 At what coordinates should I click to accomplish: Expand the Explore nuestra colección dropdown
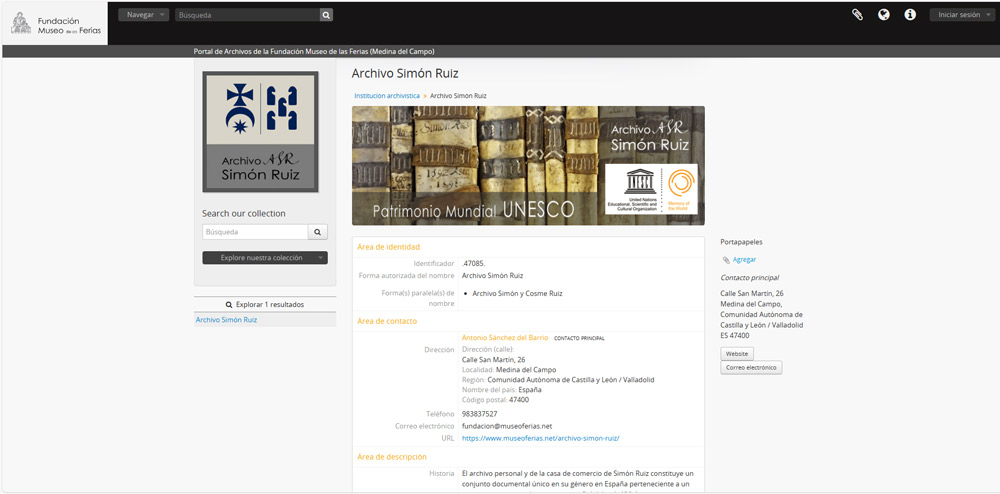click(x=265, y=258)
